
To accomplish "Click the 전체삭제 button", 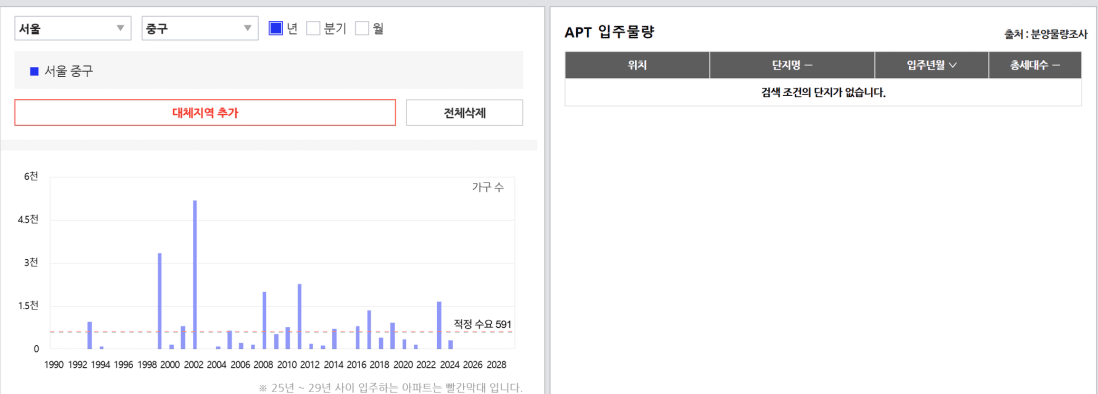I will (x=464, y=113).
